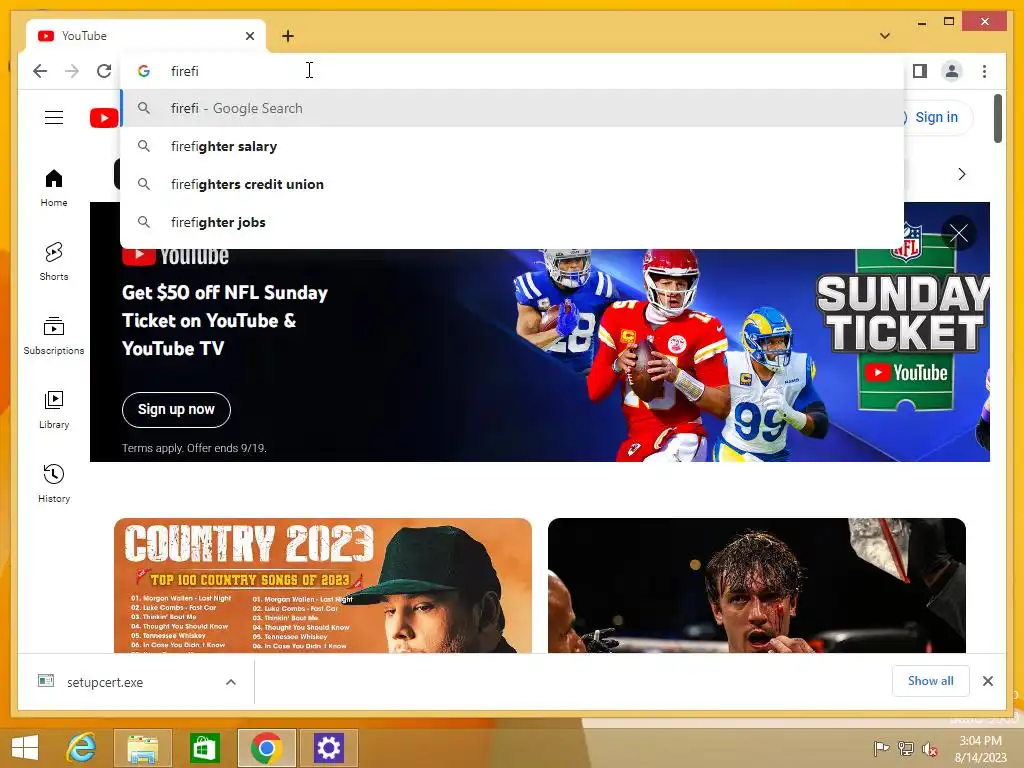The width and height of the screenshot is (1024, 768).
Task: Close the YouTube tab
Action: [249, 36]
